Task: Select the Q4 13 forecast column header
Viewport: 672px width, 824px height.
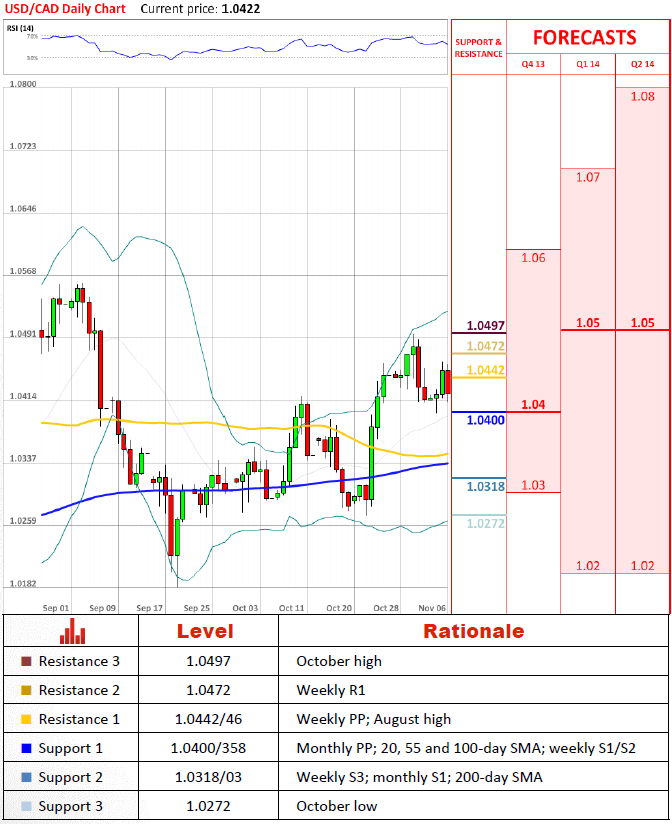Action: [533, 64]
